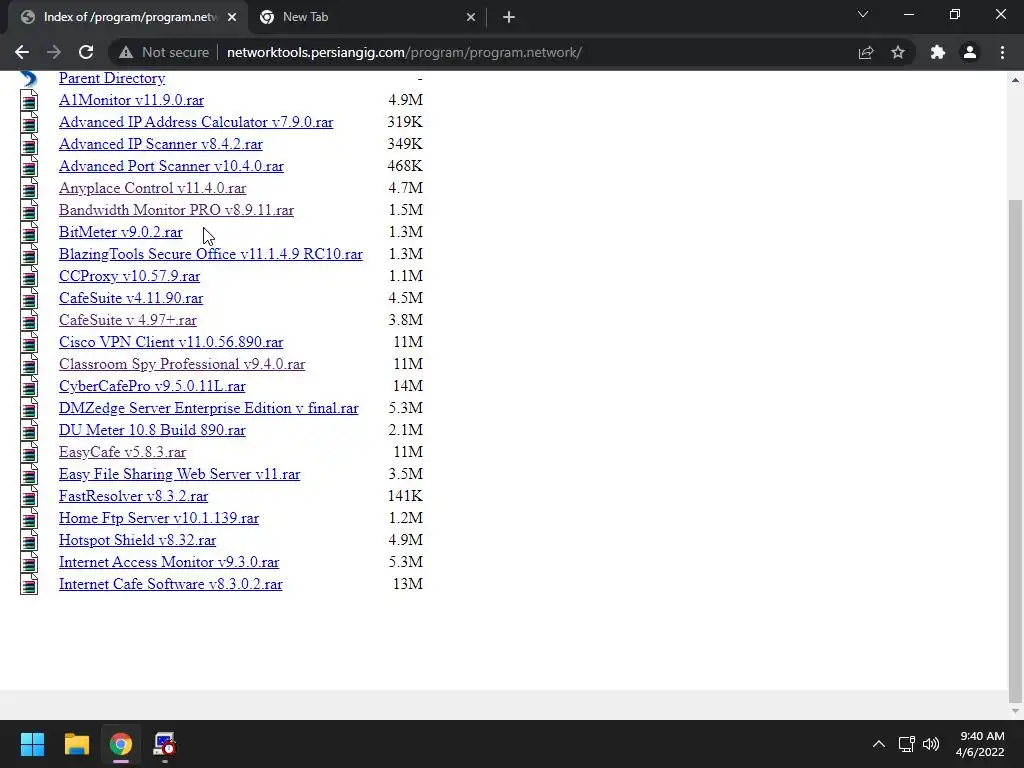
Task: Click the 4.9M size next to A1Monitor
Action: click(406, 100)
